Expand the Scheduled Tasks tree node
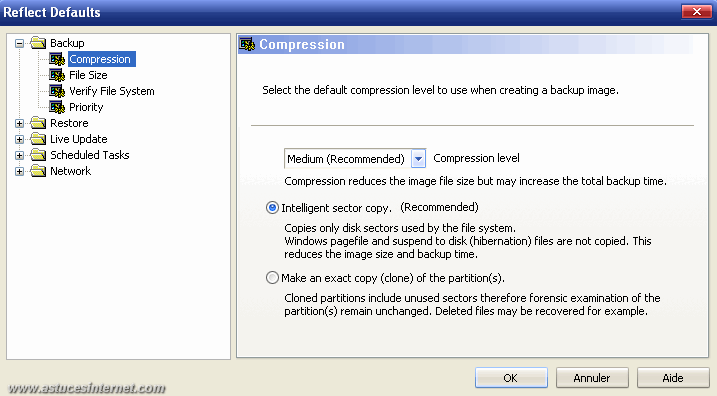The height and width of the screenshot is (396, 717). coord(19,155)
